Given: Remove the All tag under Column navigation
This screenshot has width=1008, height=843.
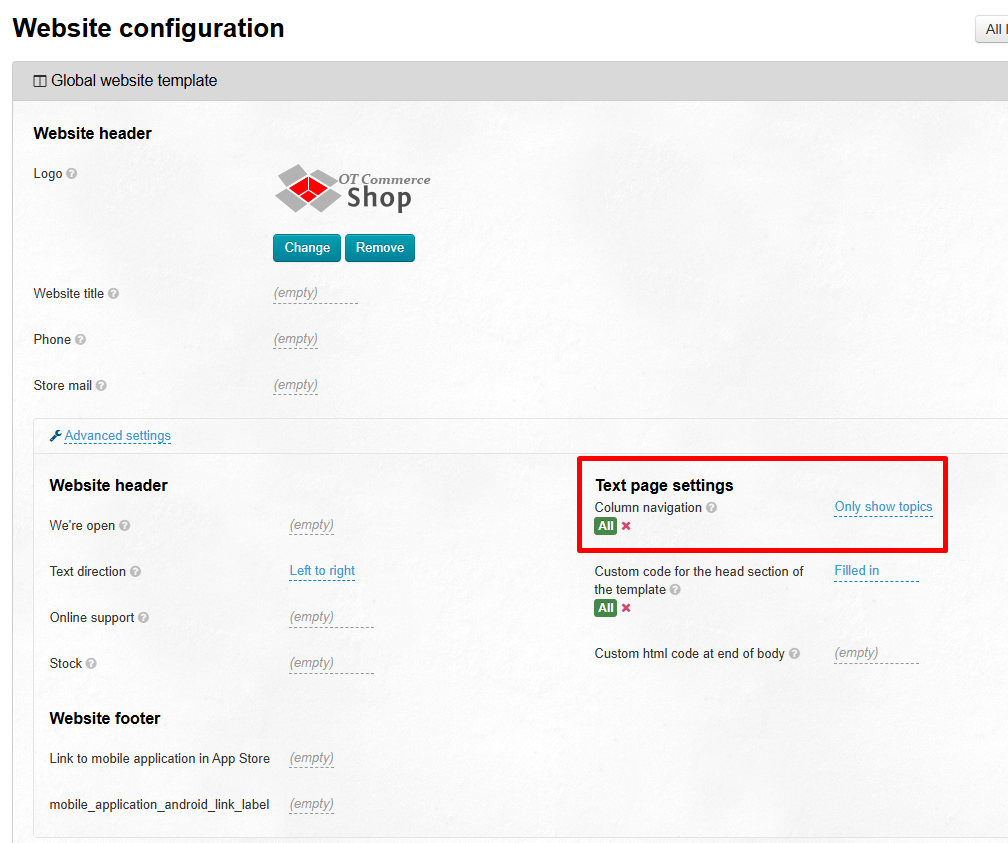Looking at the screenshot, I should [626, 526].
